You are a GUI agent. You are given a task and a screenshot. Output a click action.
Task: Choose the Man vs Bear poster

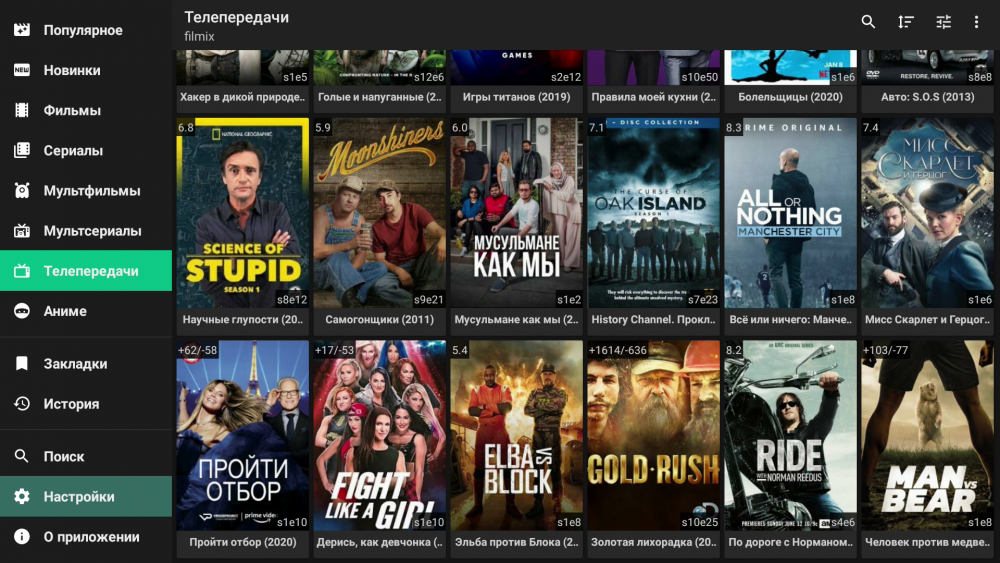tap(927, 435)
